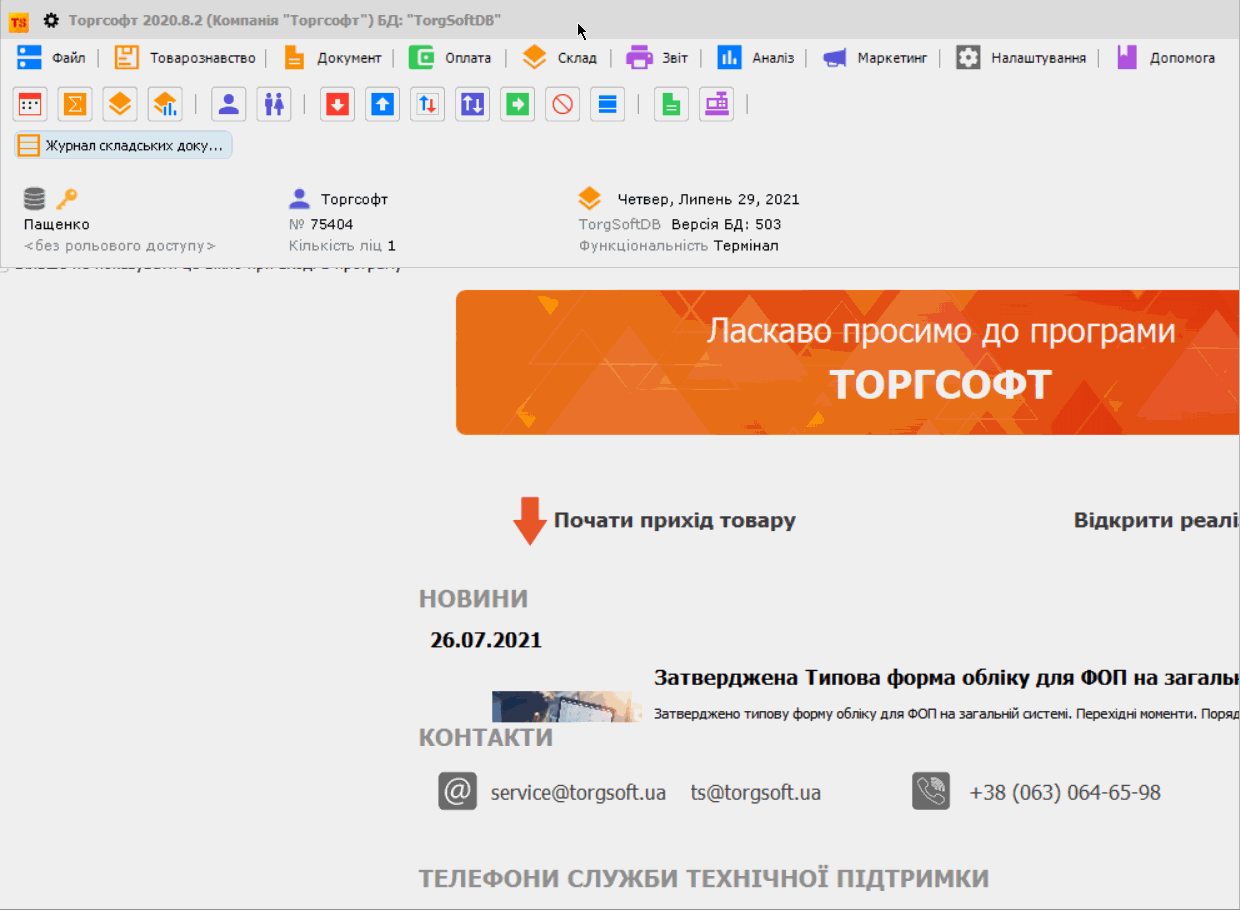
Task: Click the blue up arrow toolbar icon
Action: [x=382, y=104]
